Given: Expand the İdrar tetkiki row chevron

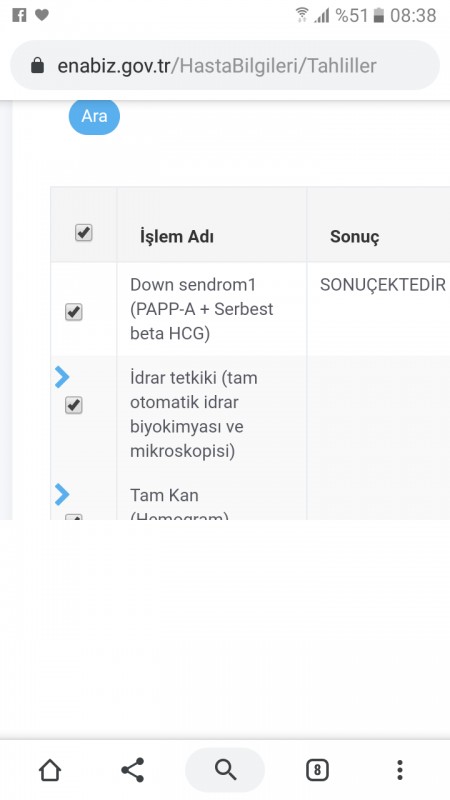Looking at the screenshot, I should [x=62, y=377].
